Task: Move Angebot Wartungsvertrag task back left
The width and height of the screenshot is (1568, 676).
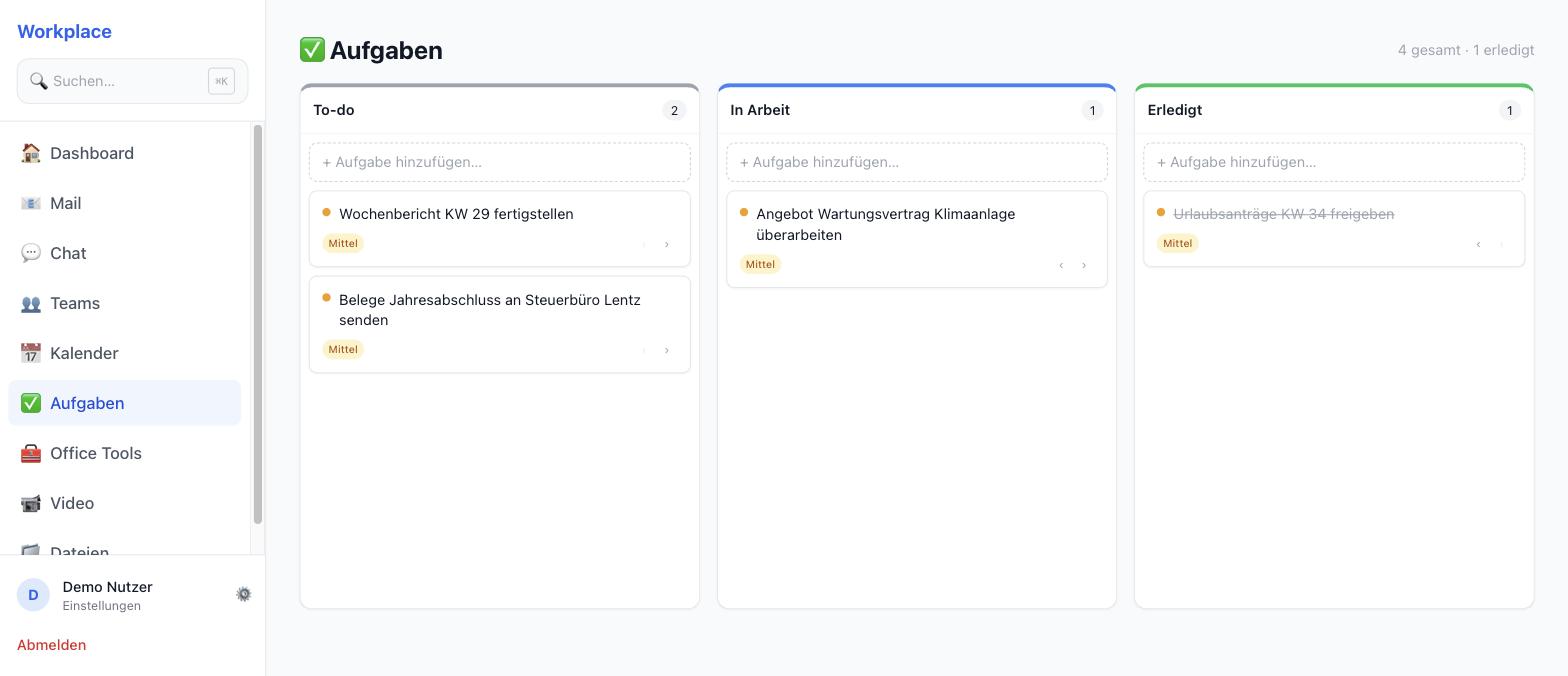Action: pyautogui.click(x=1061, y=265)
